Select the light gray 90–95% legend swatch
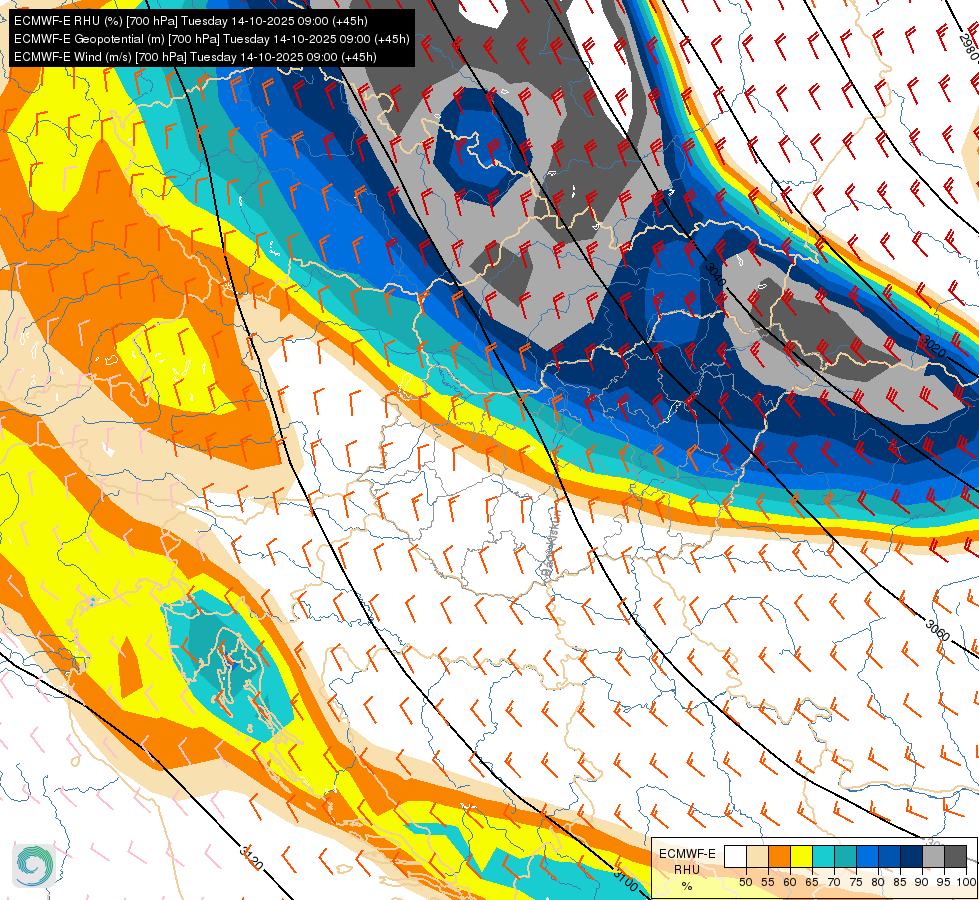 coord(932,856)
